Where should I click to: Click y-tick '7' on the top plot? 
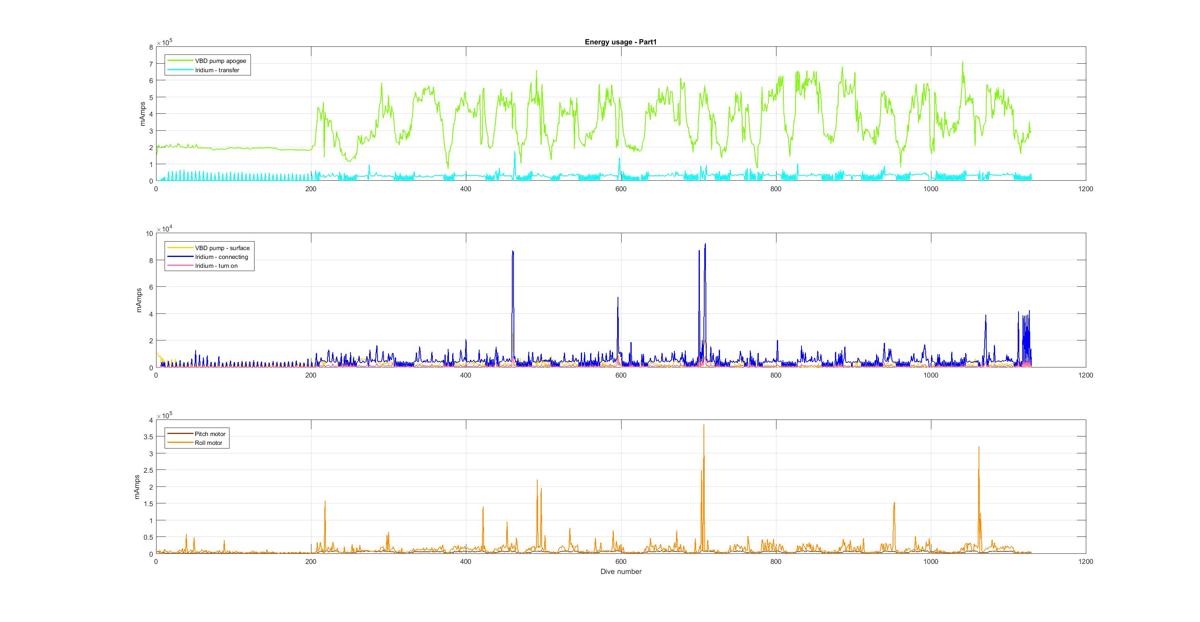[151, 64]
